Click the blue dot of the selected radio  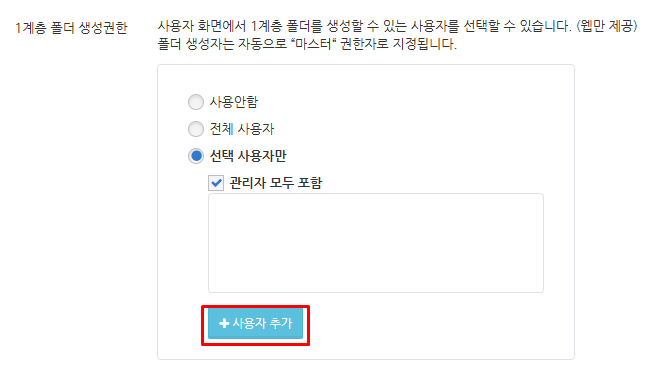click(196, 156)
